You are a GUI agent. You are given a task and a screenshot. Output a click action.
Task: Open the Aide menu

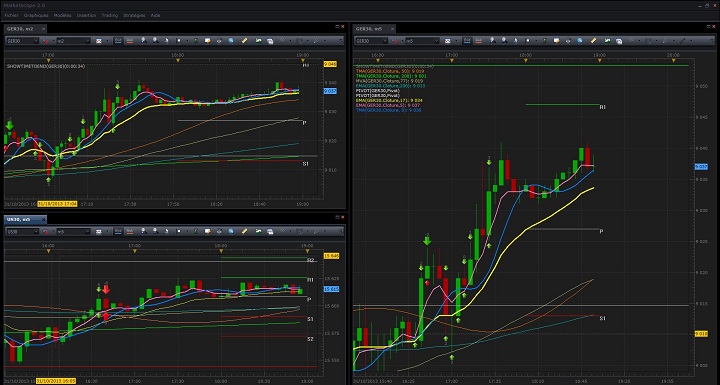[x=156, y=15]
